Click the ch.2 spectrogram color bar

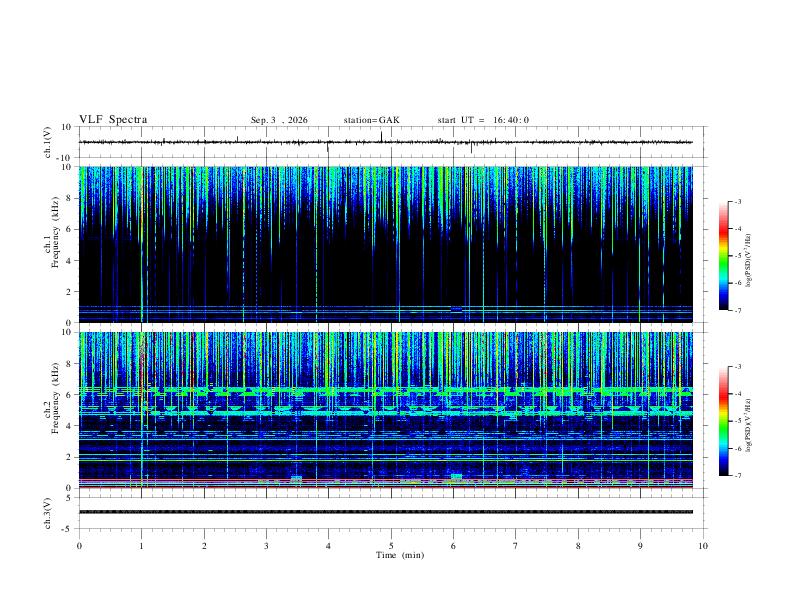point(723,421)
